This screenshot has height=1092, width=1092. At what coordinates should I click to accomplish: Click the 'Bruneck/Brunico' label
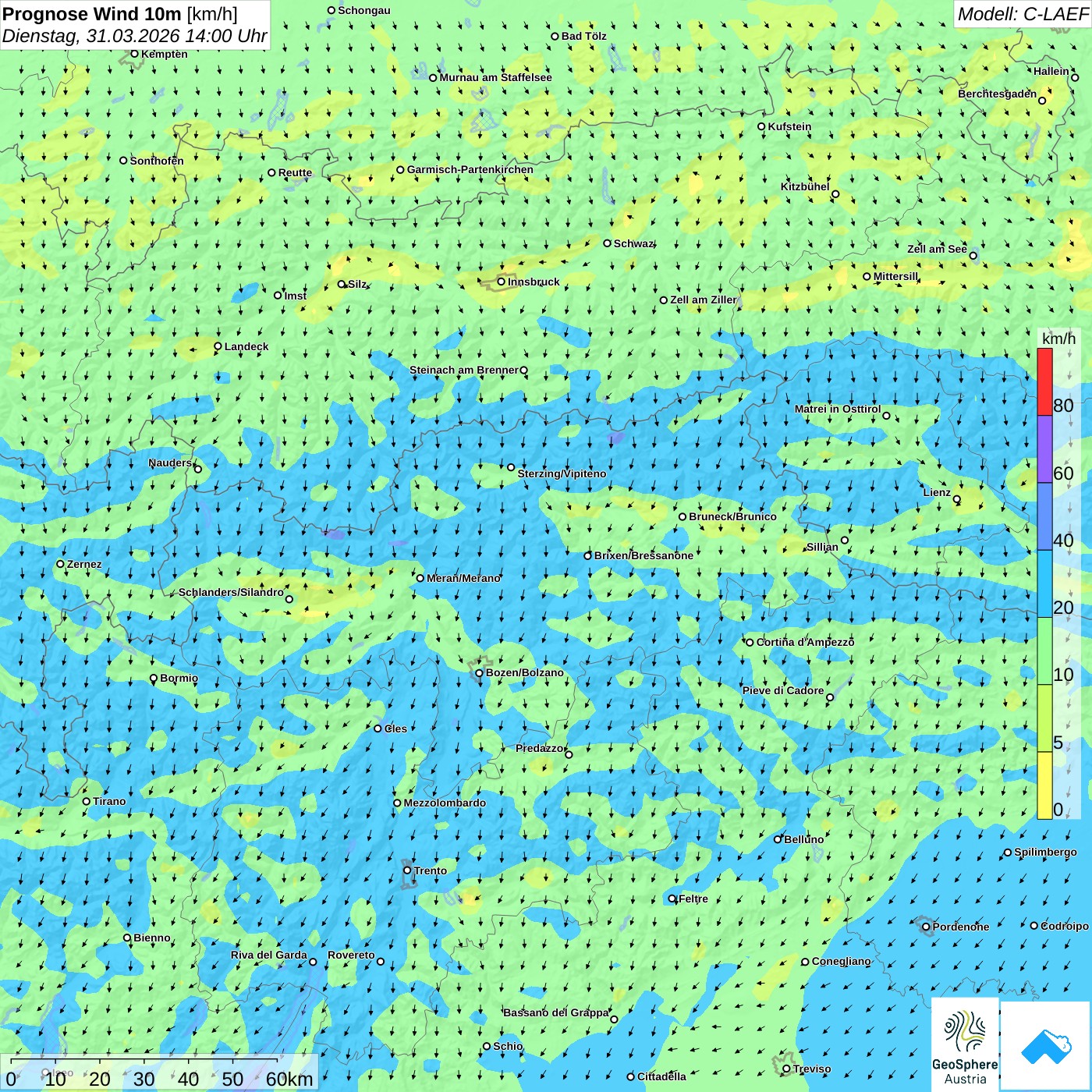(x=732, y=516)
